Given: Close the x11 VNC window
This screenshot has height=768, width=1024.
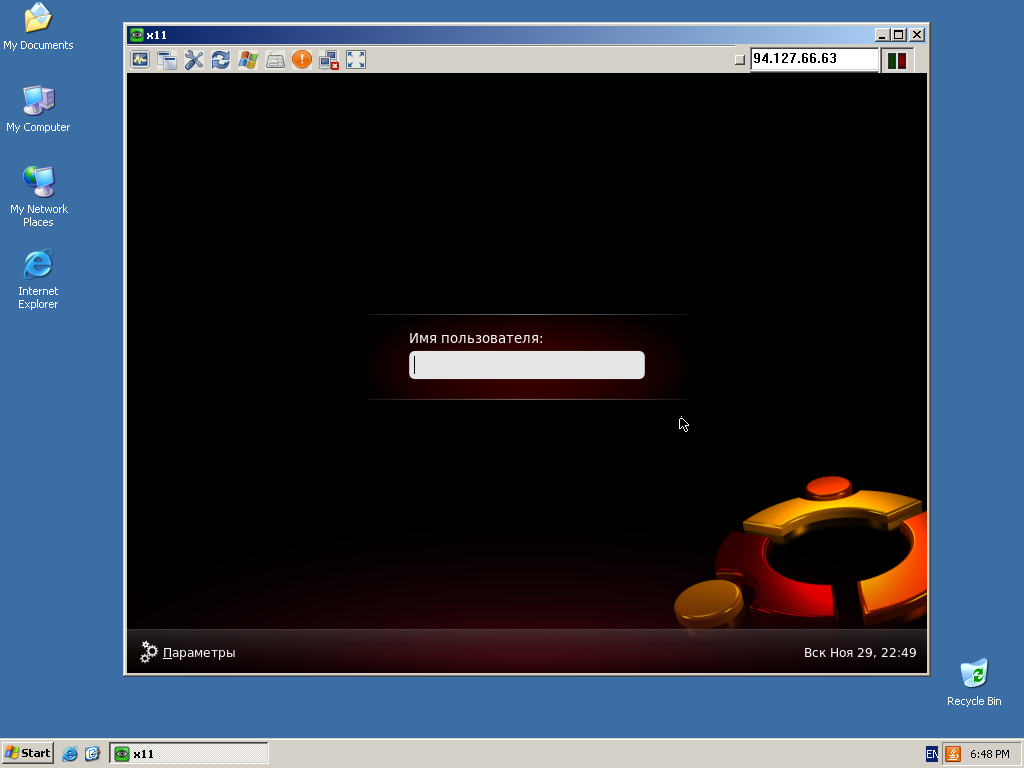Looking at the screenshot, I should coord(917,35).
